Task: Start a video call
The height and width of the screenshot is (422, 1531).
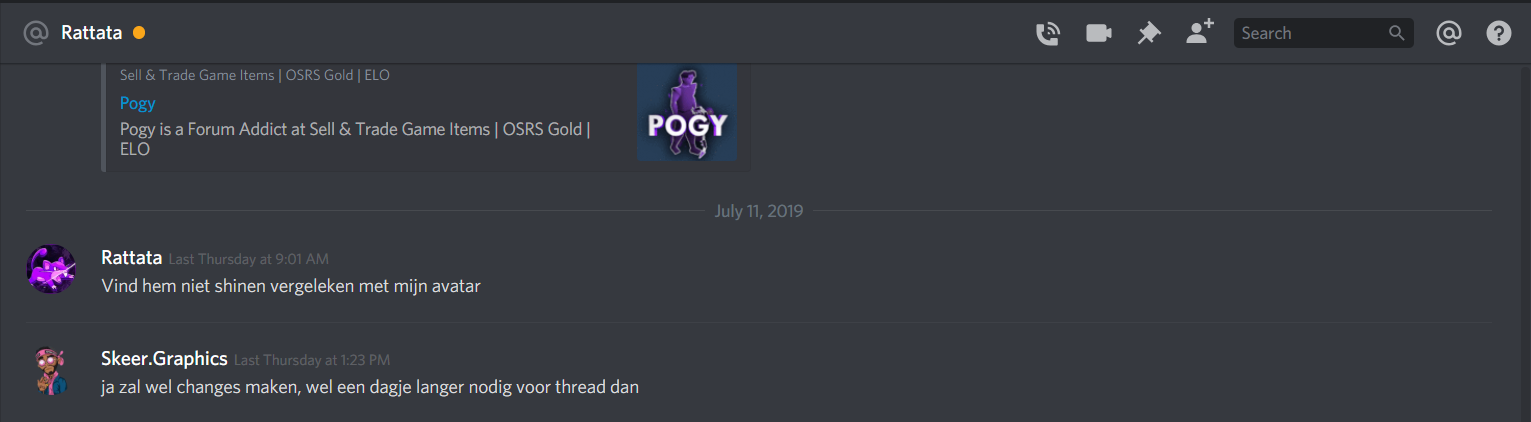Action: click(1099, 33)
